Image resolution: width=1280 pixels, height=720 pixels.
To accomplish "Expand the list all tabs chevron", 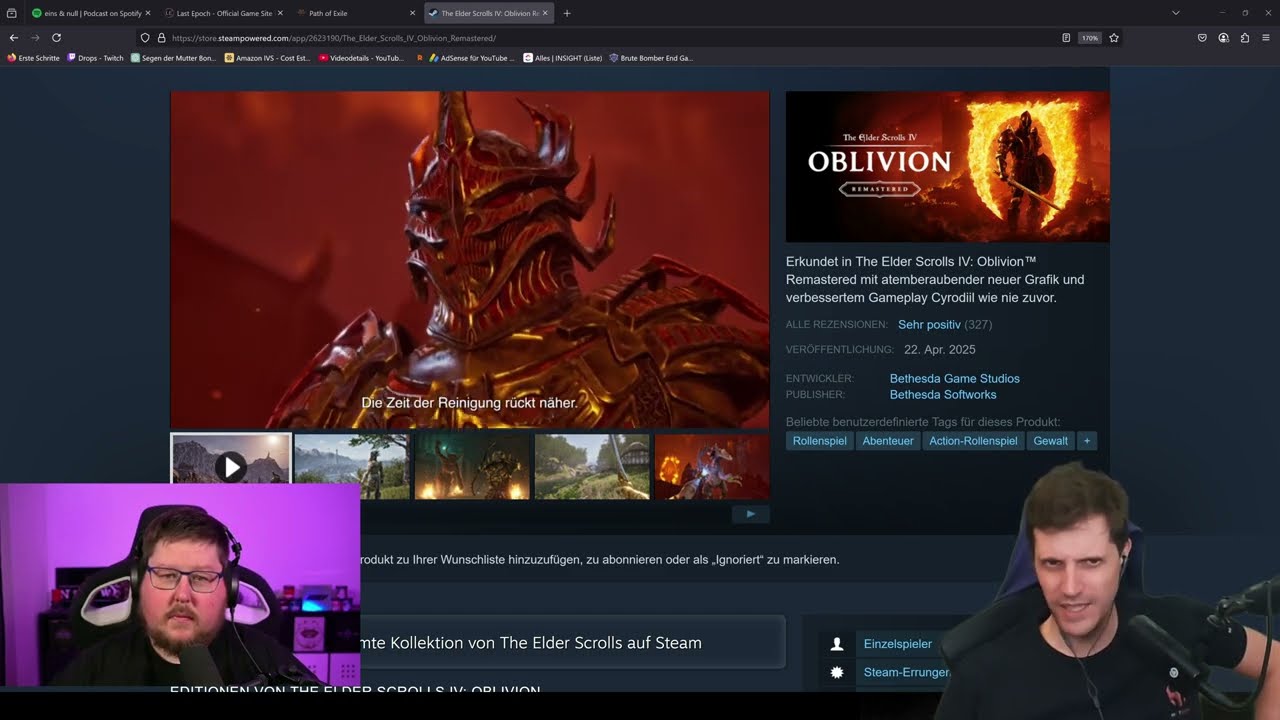I will tap(1176, 13).
